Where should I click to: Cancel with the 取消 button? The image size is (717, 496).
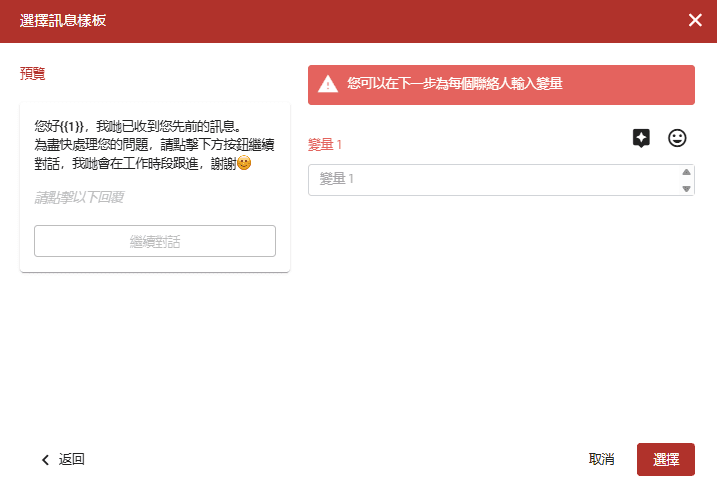click(x=601, y=459)
